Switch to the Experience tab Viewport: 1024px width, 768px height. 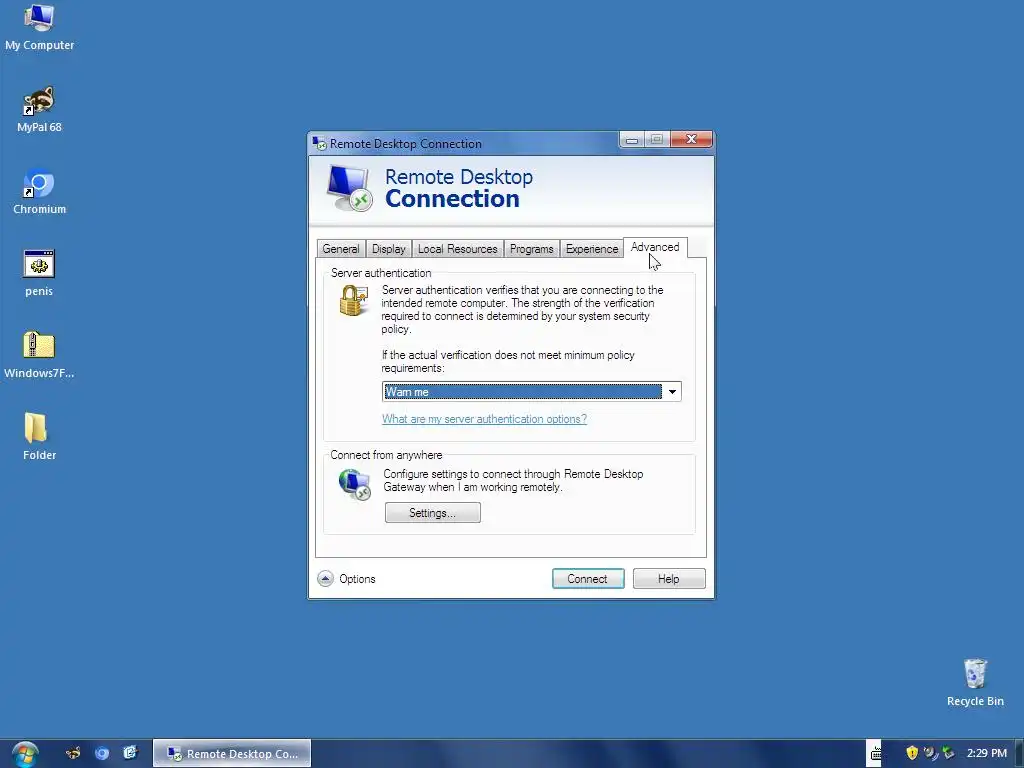pyautogui.click(x=592, y=249)
